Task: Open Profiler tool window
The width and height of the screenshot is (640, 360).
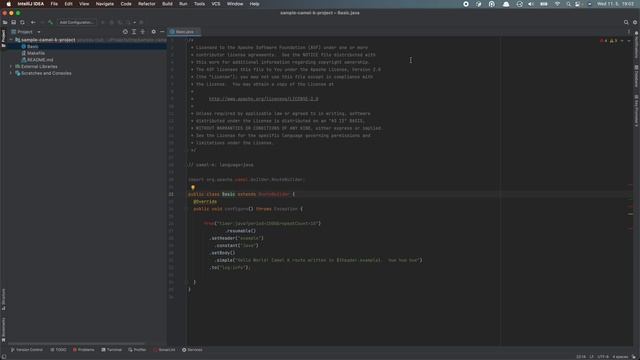Action: click(137, 350)
